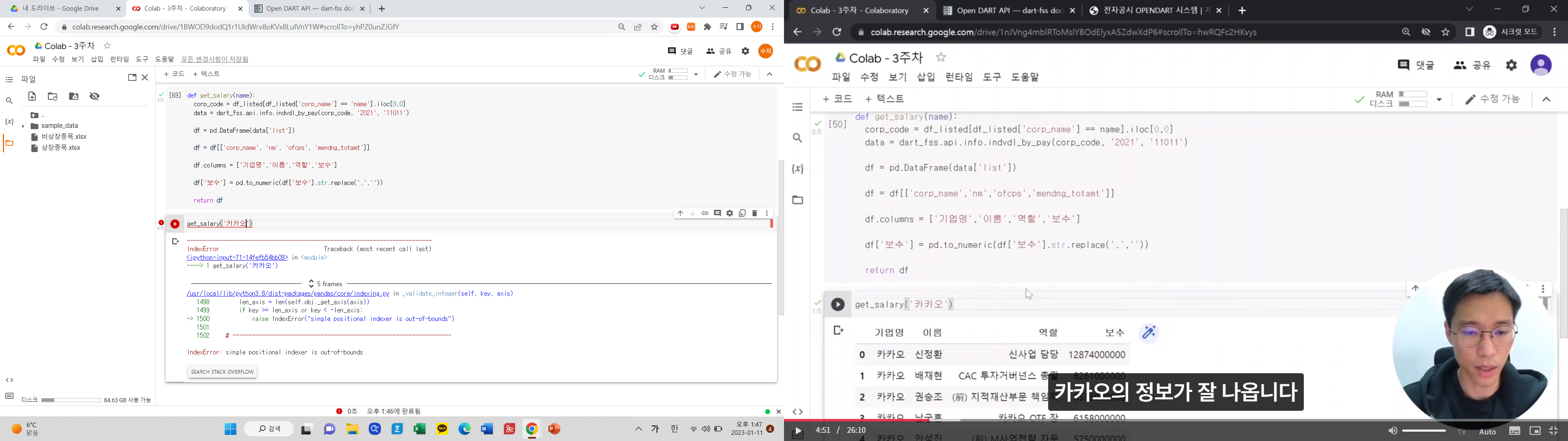1568x441 pixels.
Task: Open the 수정 가능 editing mode dropdown in the left window
Action: (733, 74)
